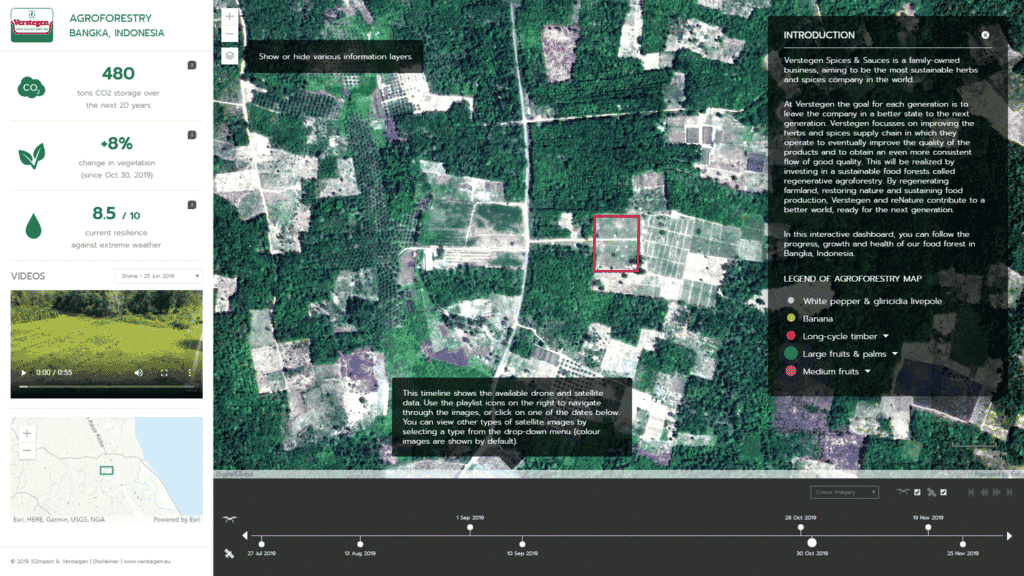Zoom in on the satellite map

(230, 17)
